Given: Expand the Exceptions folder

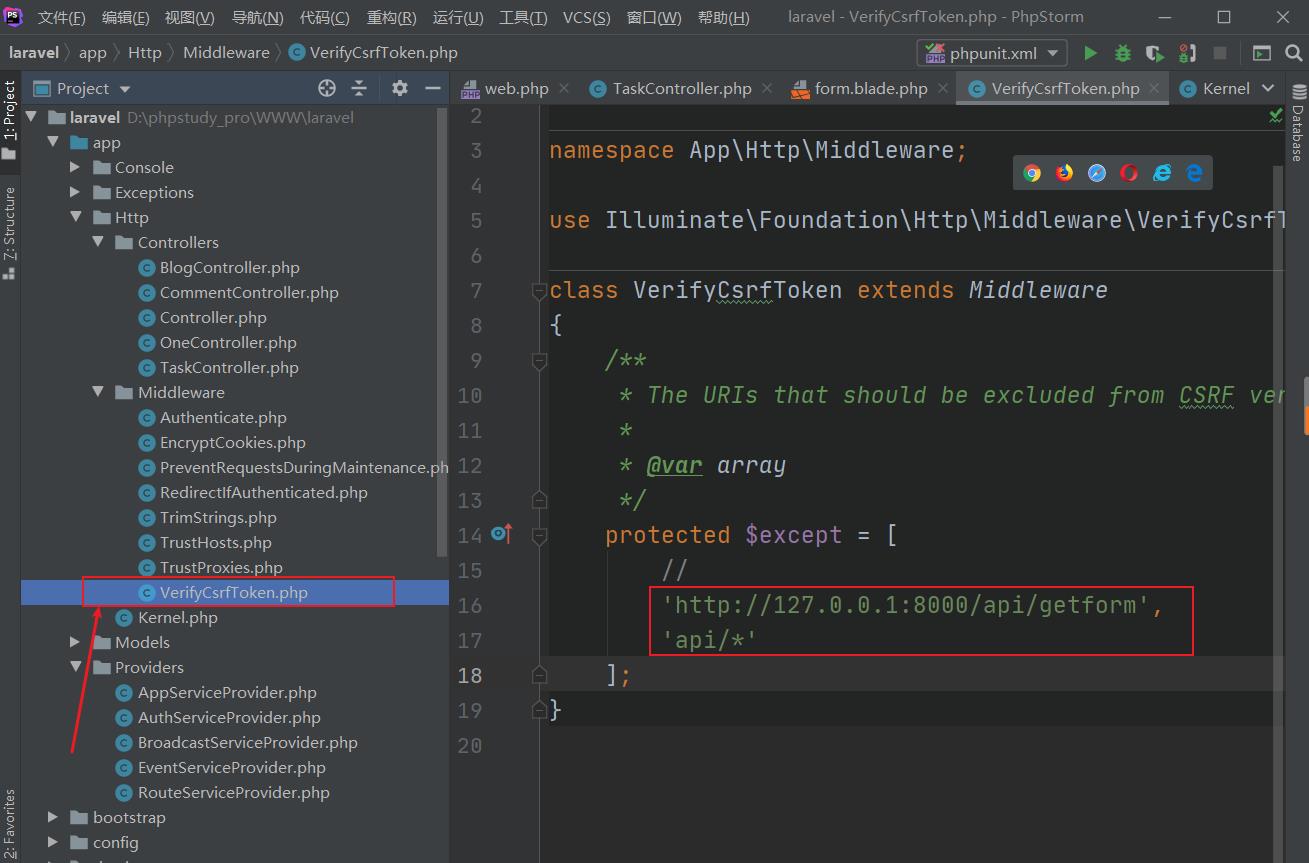Looking at the screenshot, I should coord(75,192).
